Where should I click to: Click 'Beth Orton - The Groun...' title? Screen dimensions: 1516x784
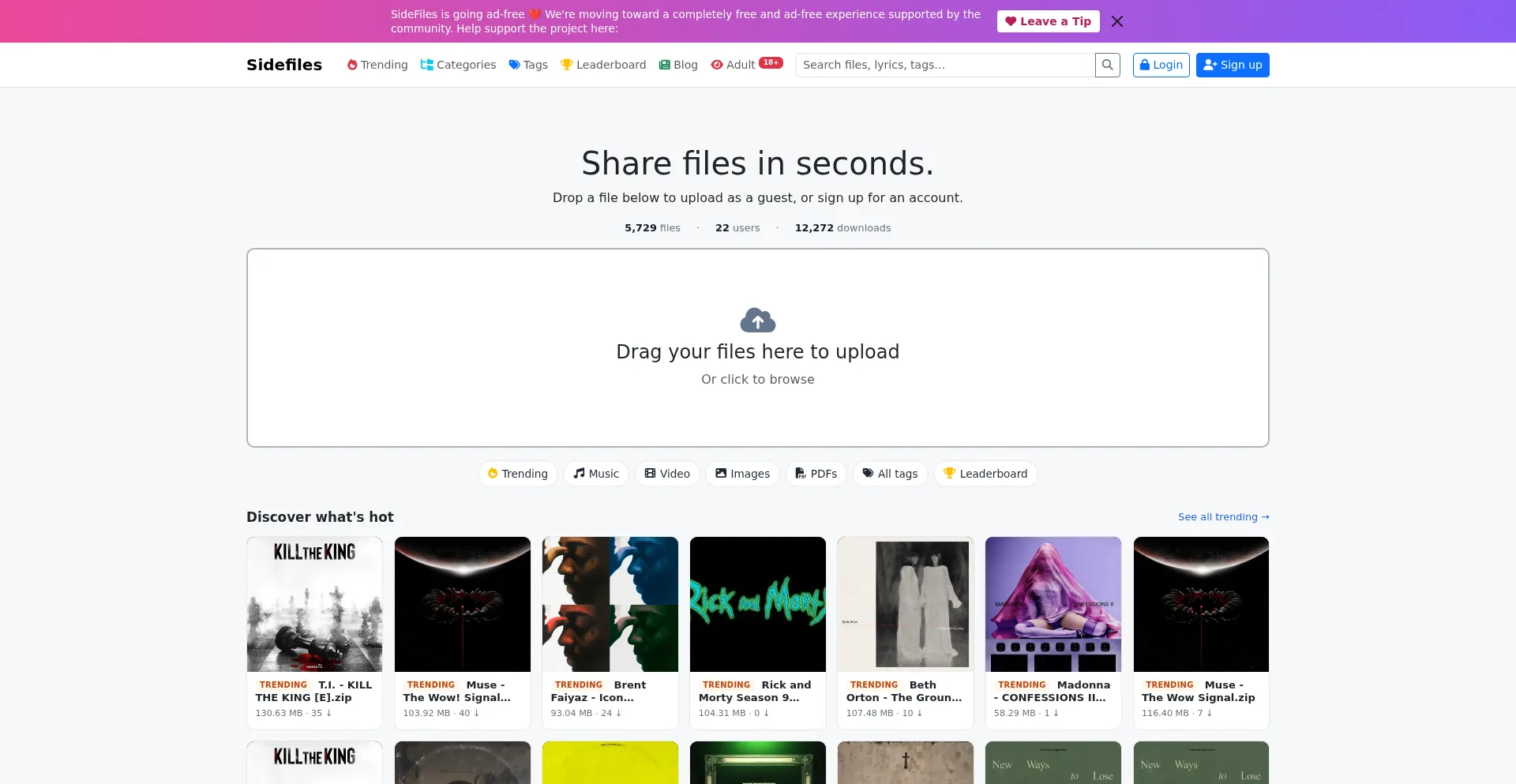point(904,691)
